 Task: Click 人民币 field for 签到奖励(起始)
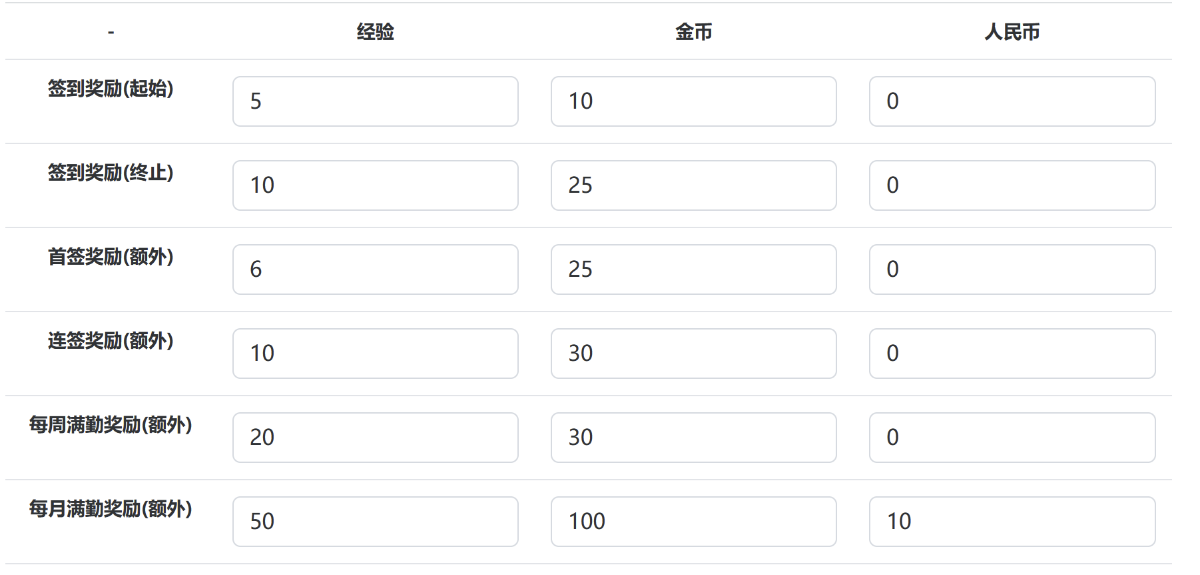1011,101
